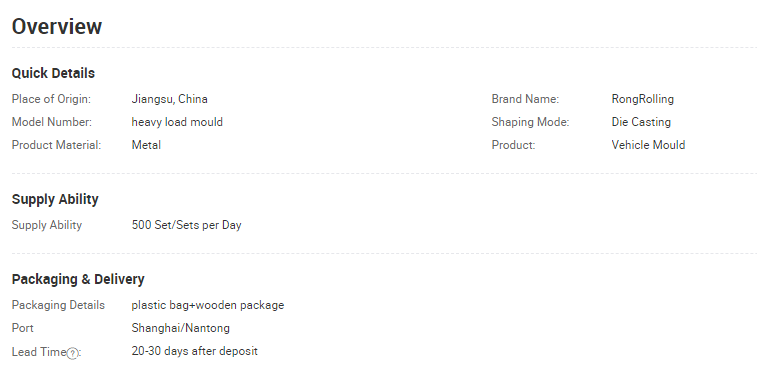Click the Jiangsu, China origin value
The image size is (757, 375).
[169, 99]
